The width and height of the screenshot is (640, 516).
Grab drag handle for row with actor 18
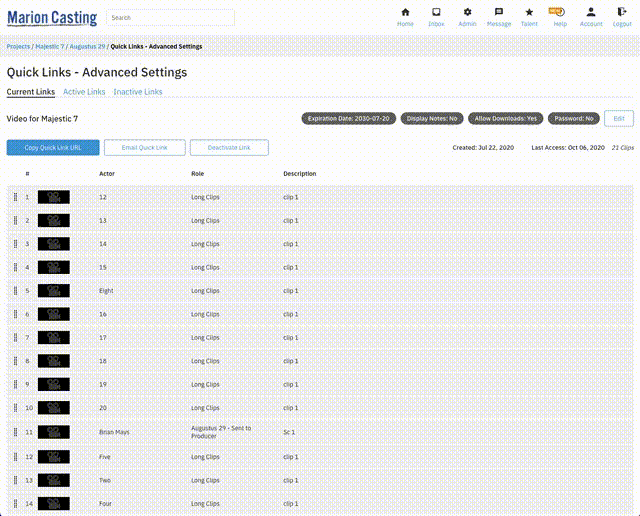point(16,361)
